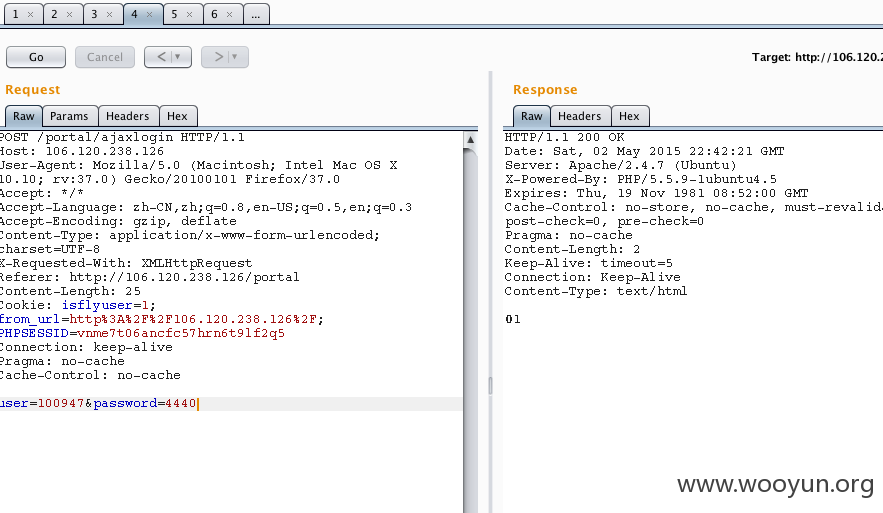Viewport: 883px width, 513px height.
Task: Close Repeater tab 2
Action: pos(69,15)
